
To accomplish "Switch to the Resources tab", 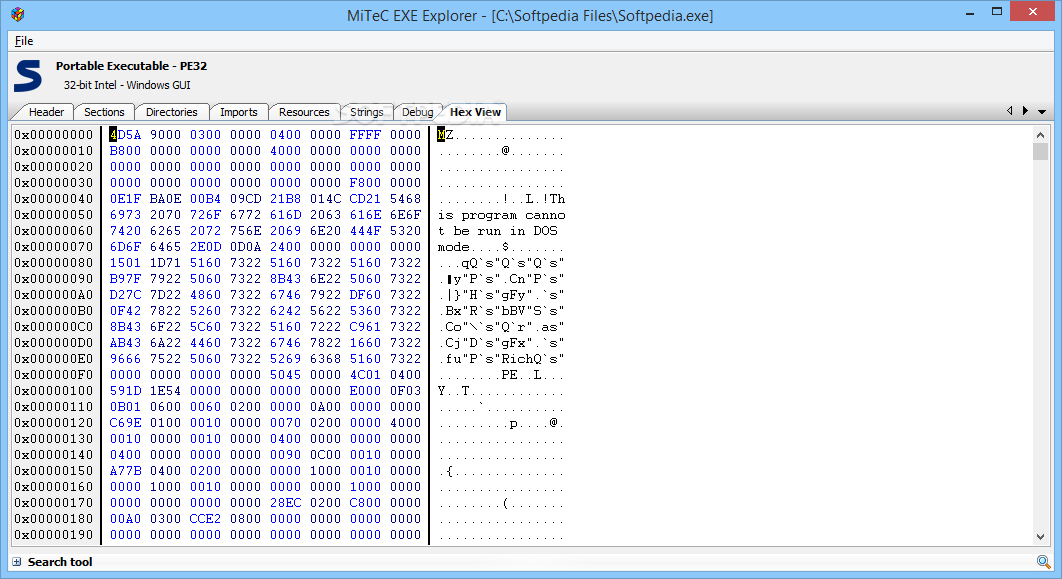I will click(303, 112).
